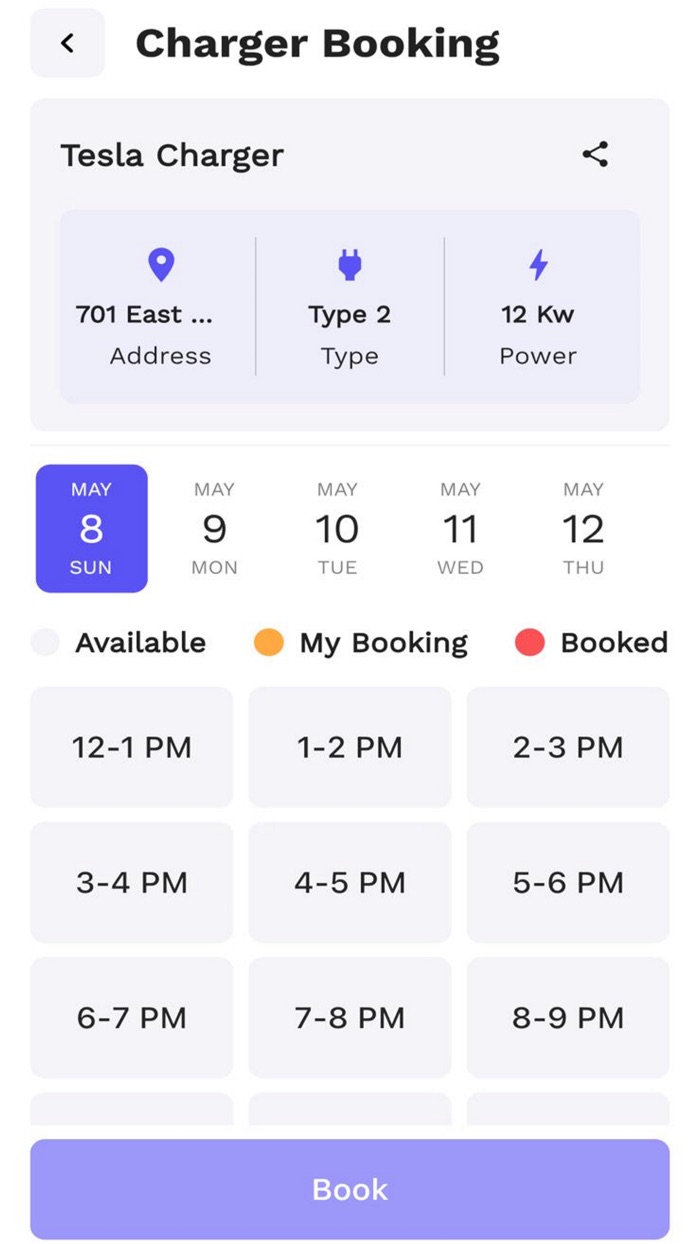Tap the address location pin icon

click(x=161, y=265)
